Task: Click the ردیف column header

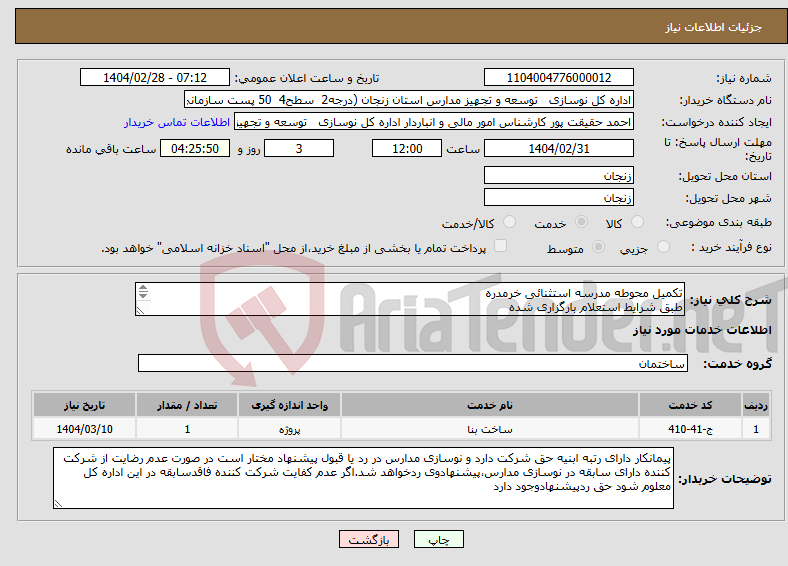Action: tap(756, 405)
